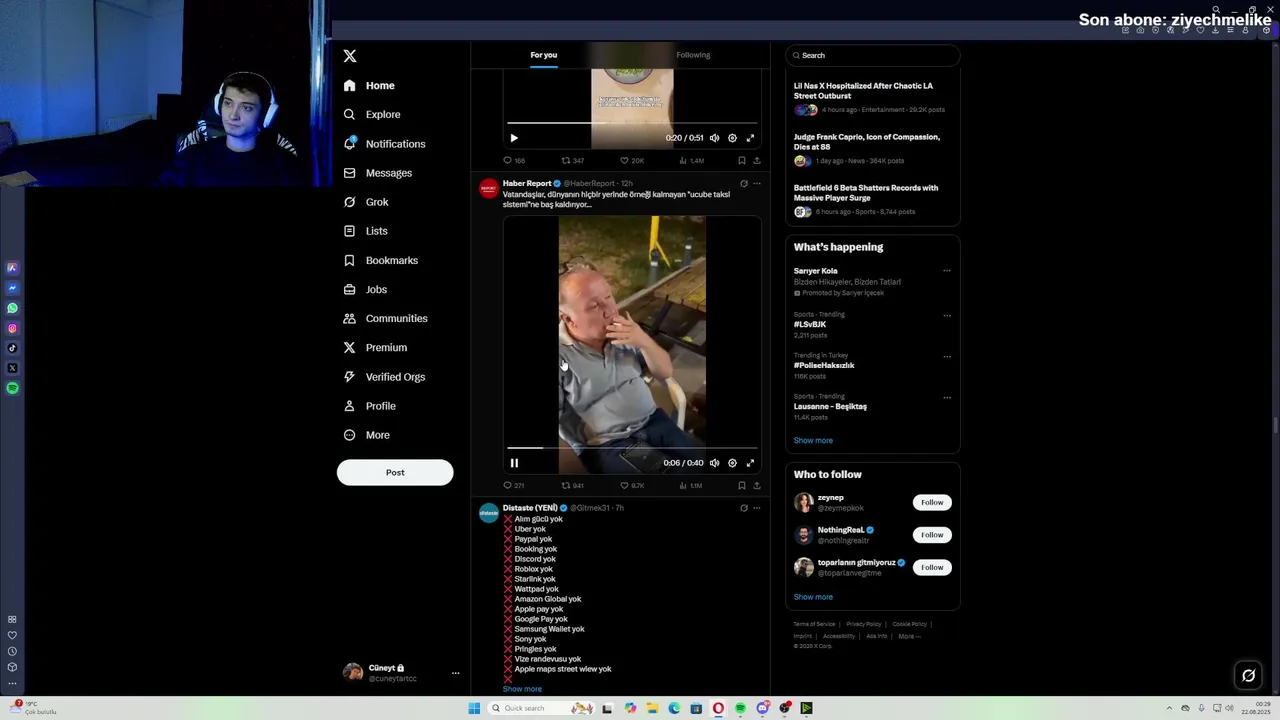
Task: Repost the Haber Report post with 941 reposts
Action: point(572,485)
